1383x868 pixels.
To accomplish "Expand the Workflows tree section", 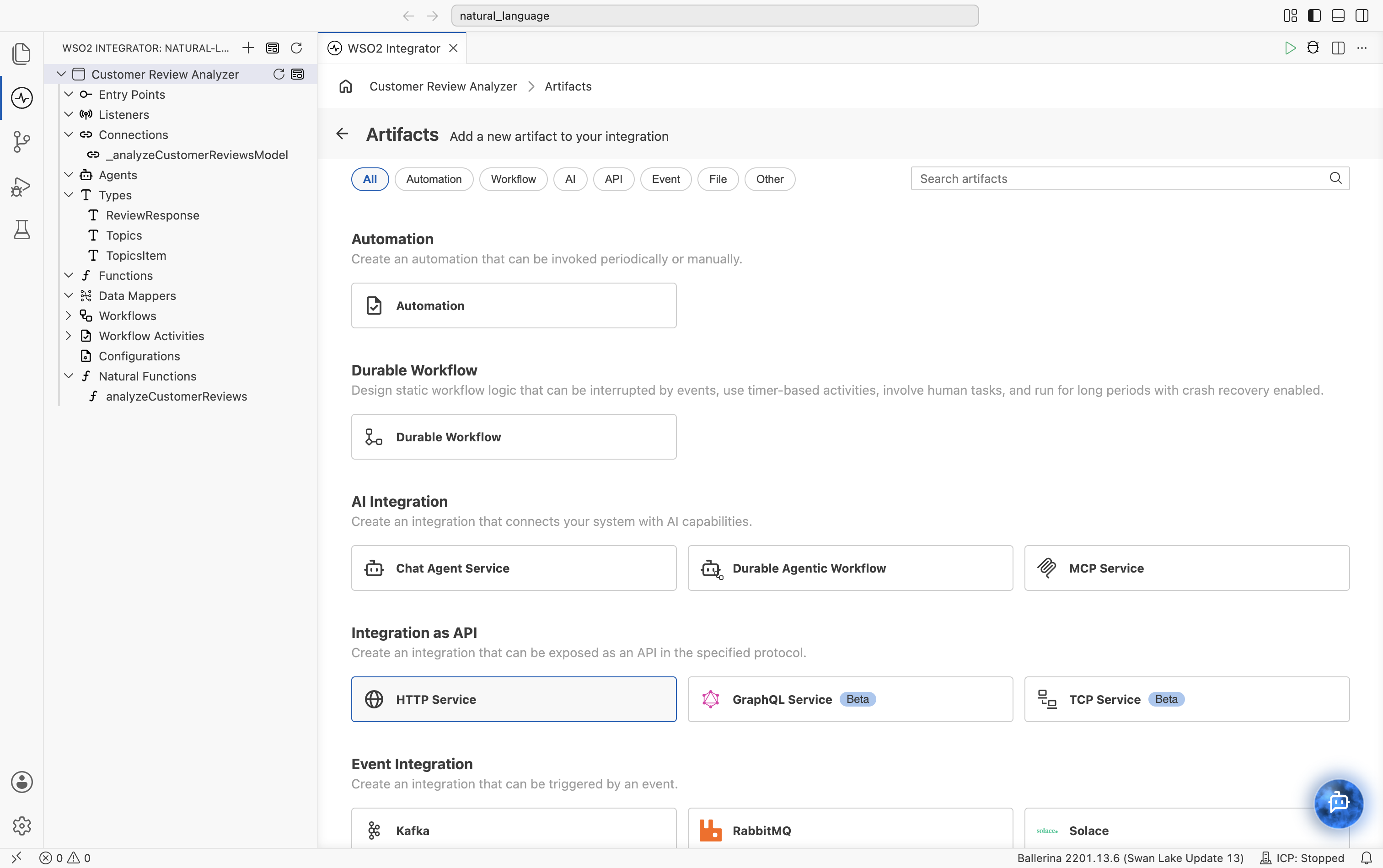I will pyautogui.click(x=68, y=316).
